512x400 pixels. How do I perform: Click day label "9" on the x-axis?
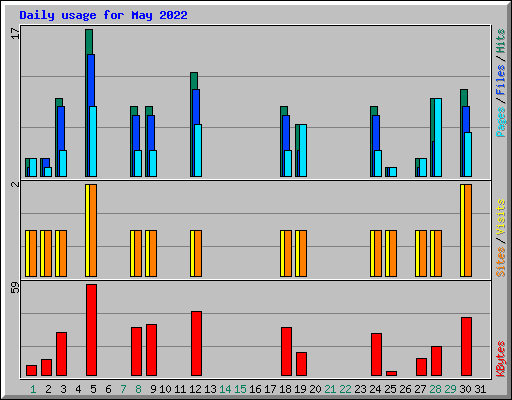[153, 389]
